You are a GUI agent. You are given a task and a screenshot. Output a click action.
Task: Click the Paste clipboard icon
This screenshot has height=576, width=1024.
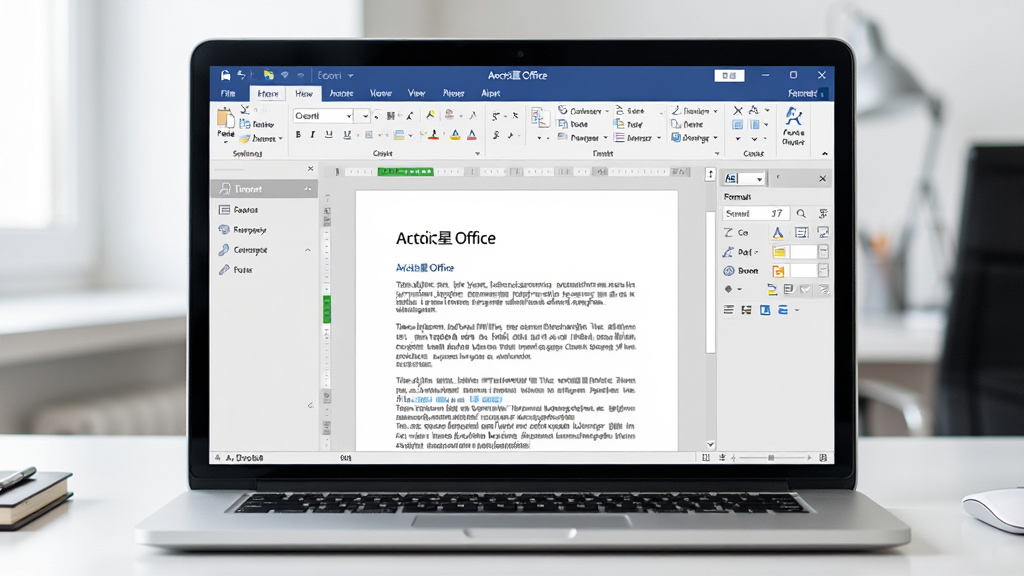click(225, 119)
